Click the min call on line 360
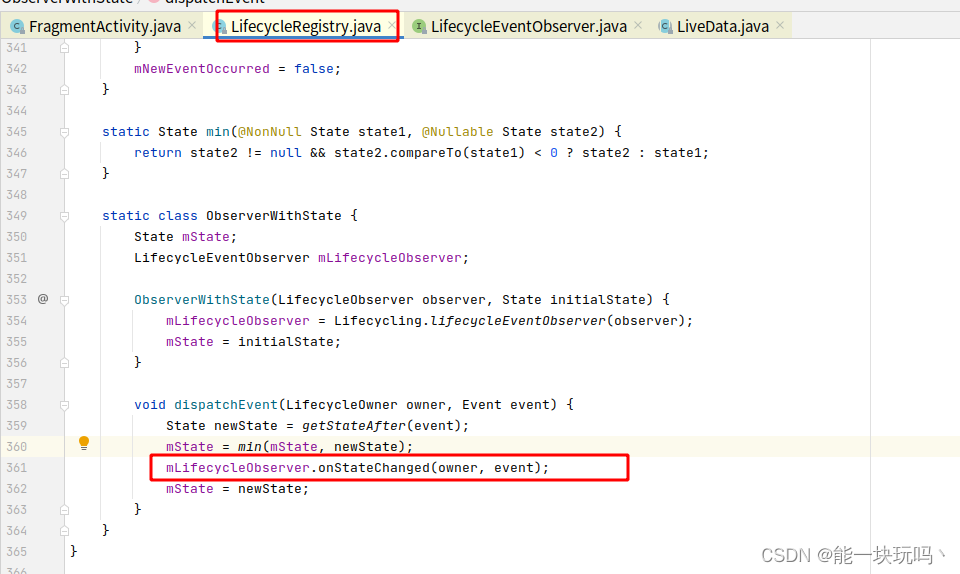This screenshot has width=960, height=574. (249, 447)
